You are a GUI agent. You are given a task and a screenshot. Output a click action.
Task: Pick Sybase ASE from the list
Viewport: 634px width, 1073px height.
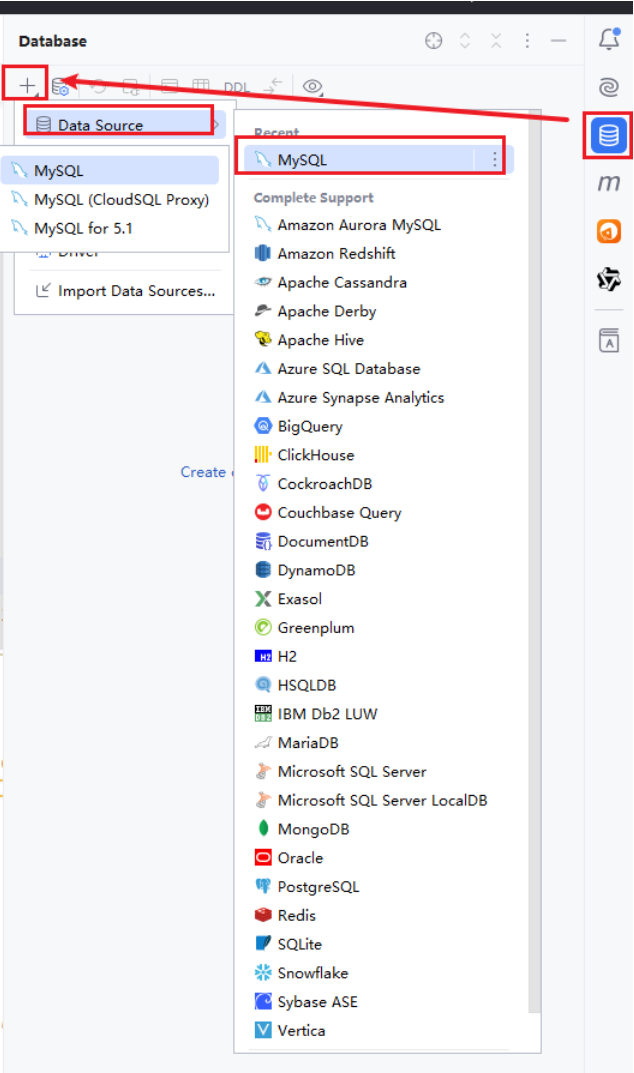[x=307, y=1000]
